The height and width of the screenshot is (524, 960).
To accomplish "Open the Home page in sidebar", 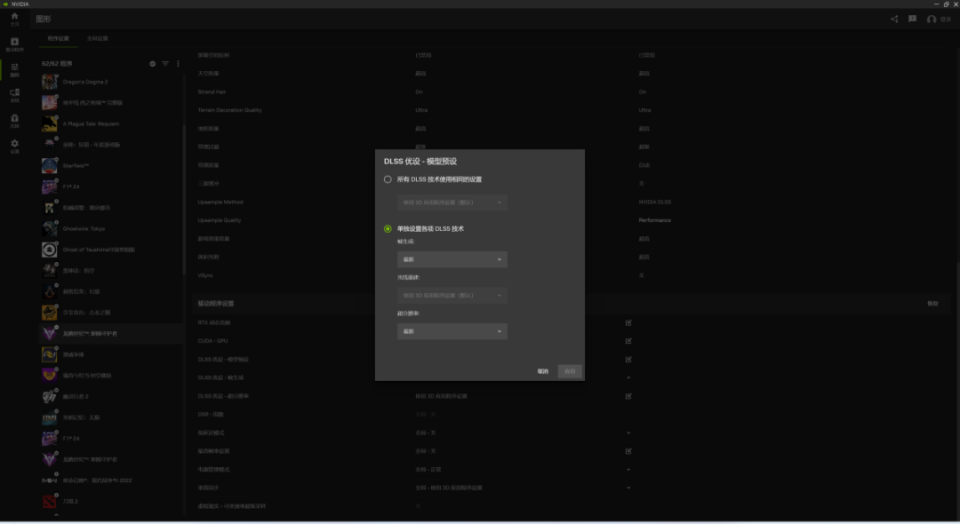I will 15,19.
